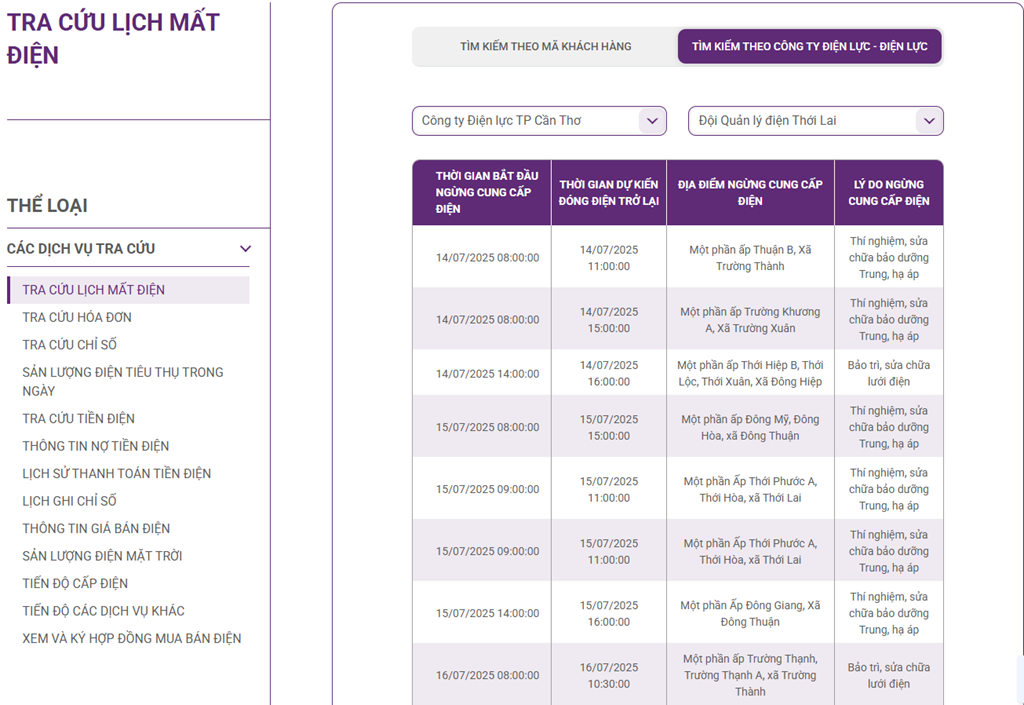Click the ấp Thới Hiệp B location cell
1024x705 pixels.
click(x=750, y=373)
